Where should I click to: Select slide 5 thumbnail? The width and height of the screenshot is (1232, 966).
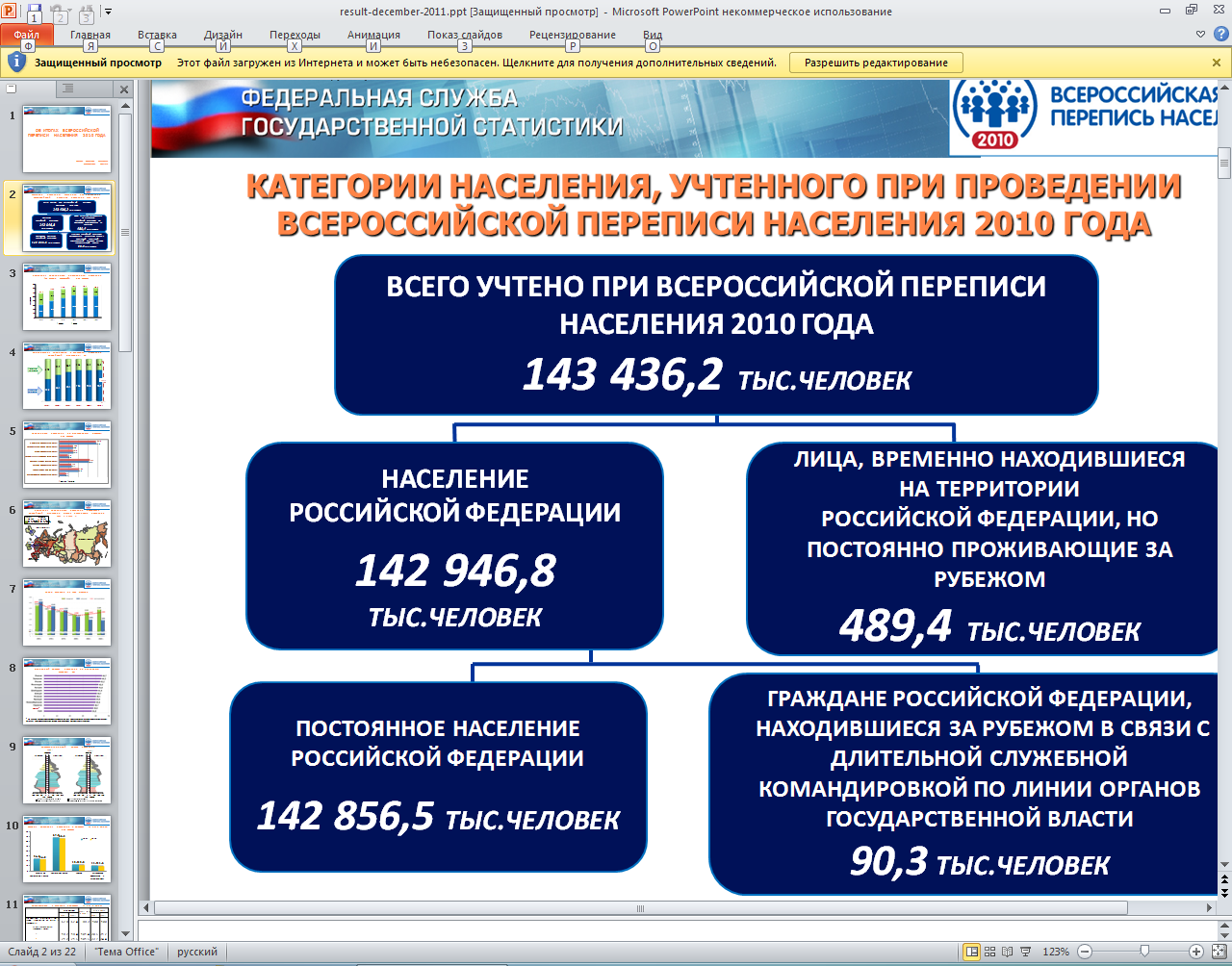(67, 455)
